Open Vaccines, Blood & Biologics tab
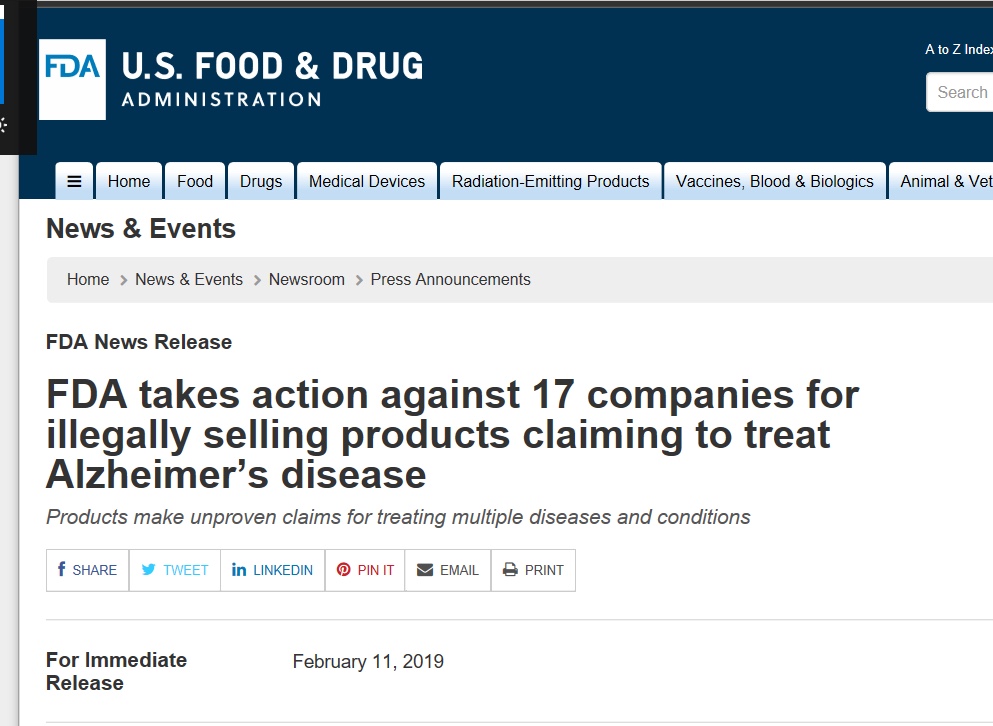This screenshot has height=726, width=993. click(775, 181)
